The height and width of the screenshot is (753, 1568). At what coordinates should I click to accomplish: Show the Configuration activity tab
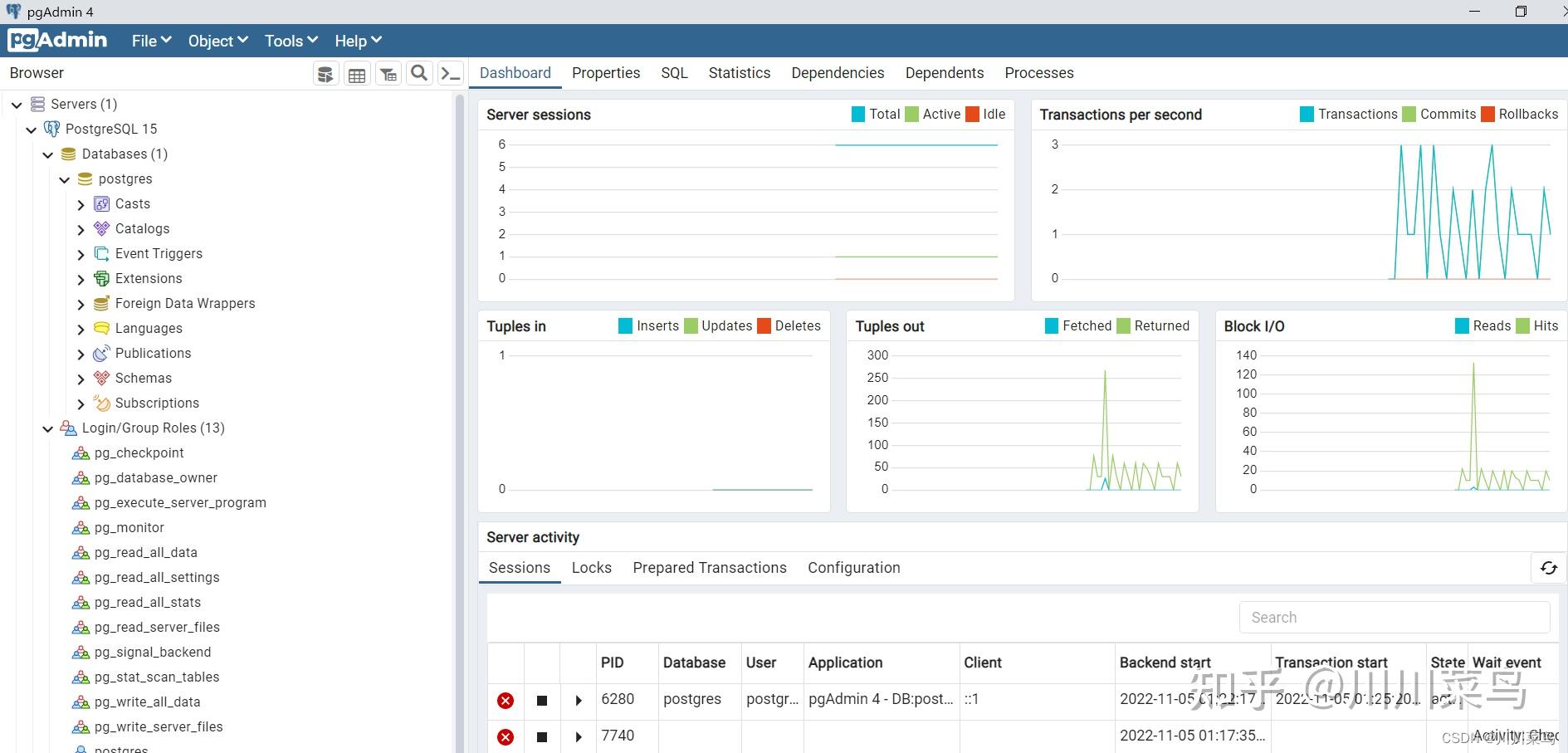pyautogui.click(x=854, y=568)
